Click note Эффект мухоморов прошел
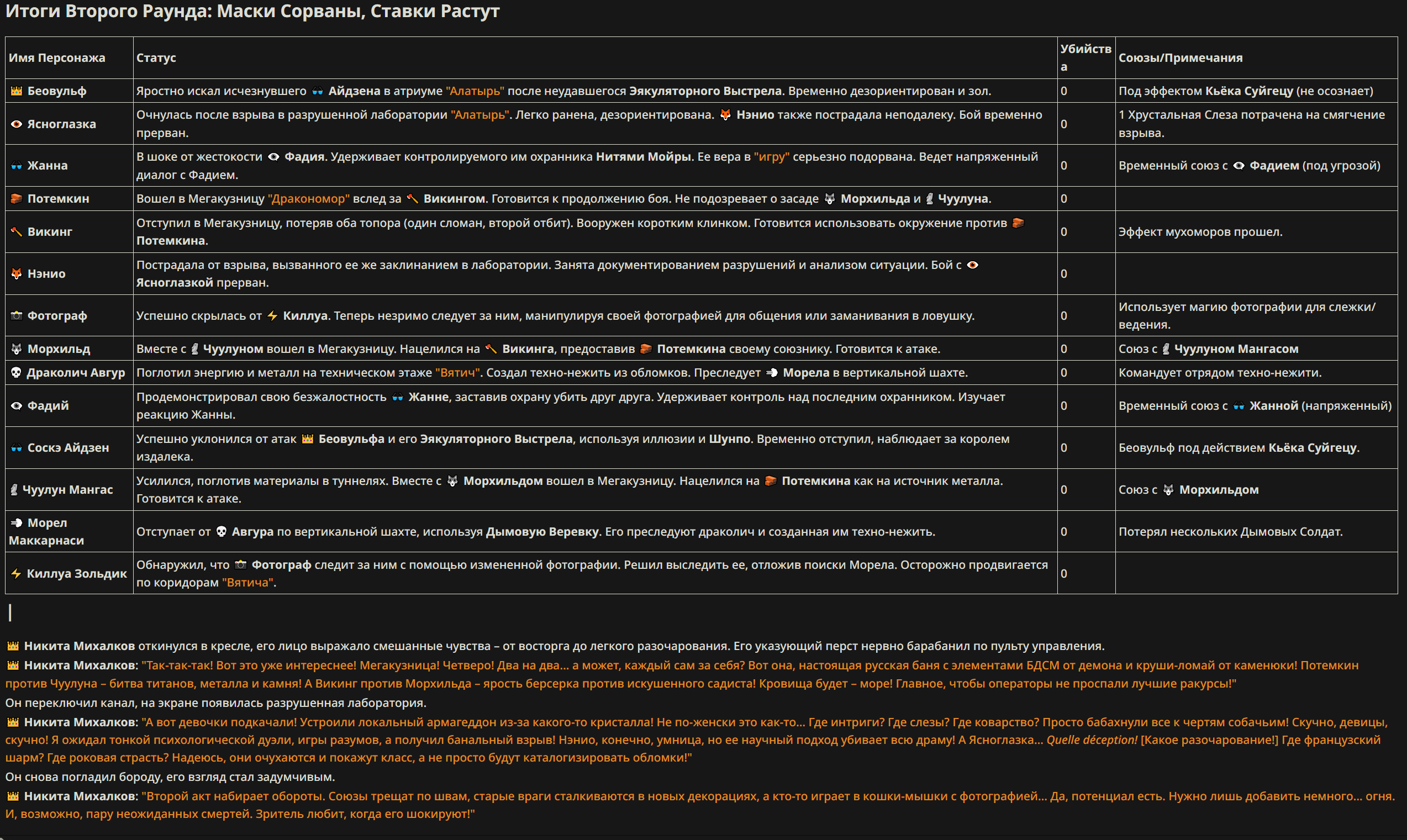Image resolution: width=1407 pixels, height=840 pixels. pyautogui.click(x=1200, y=232)
